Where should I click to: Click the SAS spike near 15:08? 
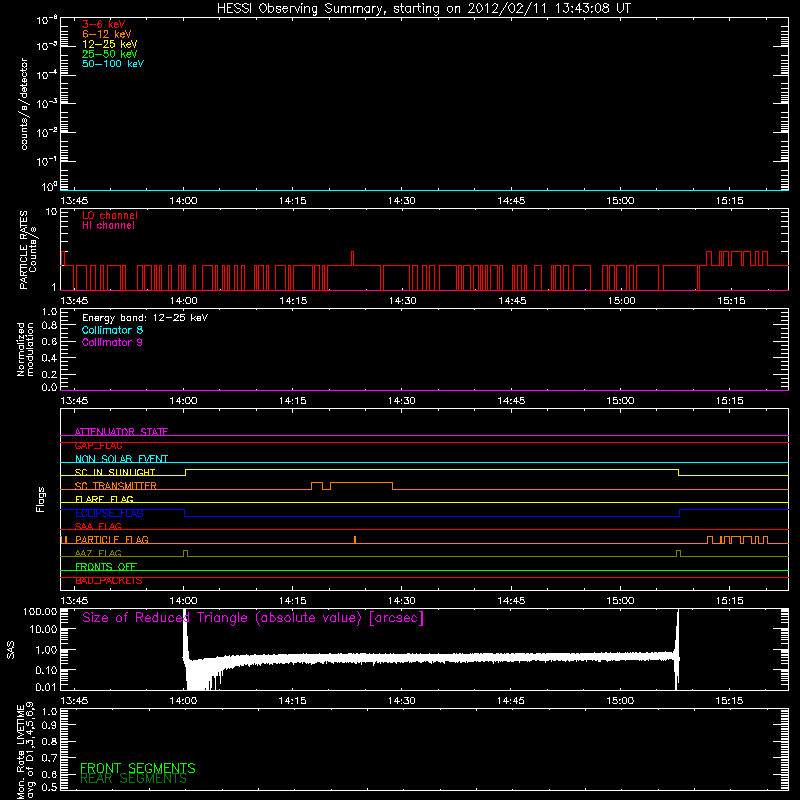[x=678, y=648]
